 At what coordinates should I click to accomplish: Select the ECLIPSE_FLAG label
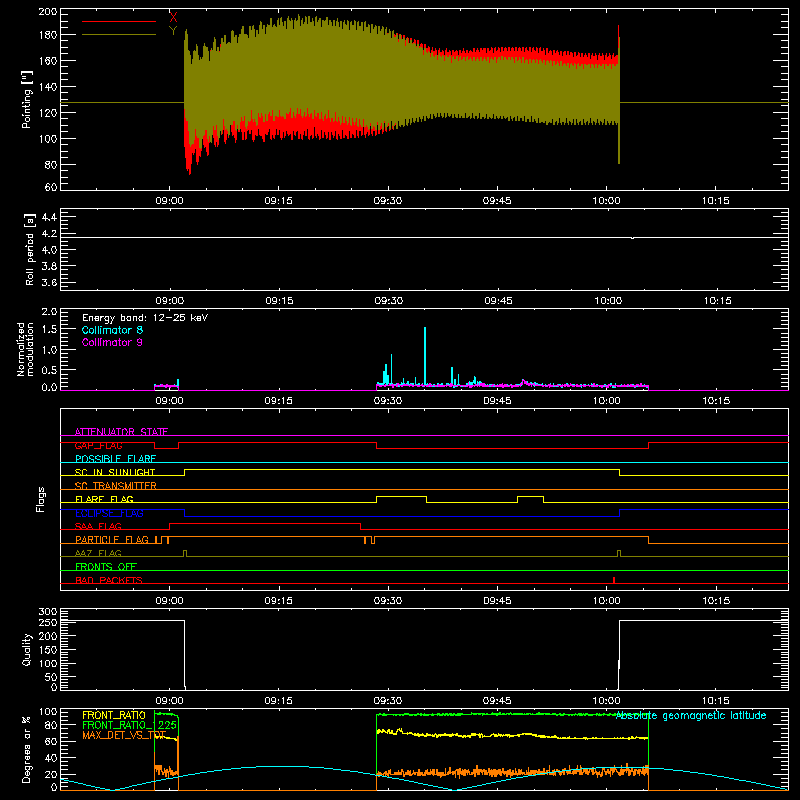[109, 513]
